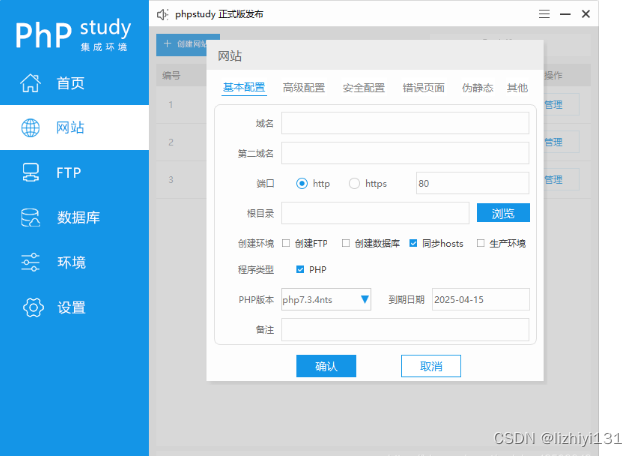
Task: Enable the 创建FTP checkbox
Action: tap(286, 243)
